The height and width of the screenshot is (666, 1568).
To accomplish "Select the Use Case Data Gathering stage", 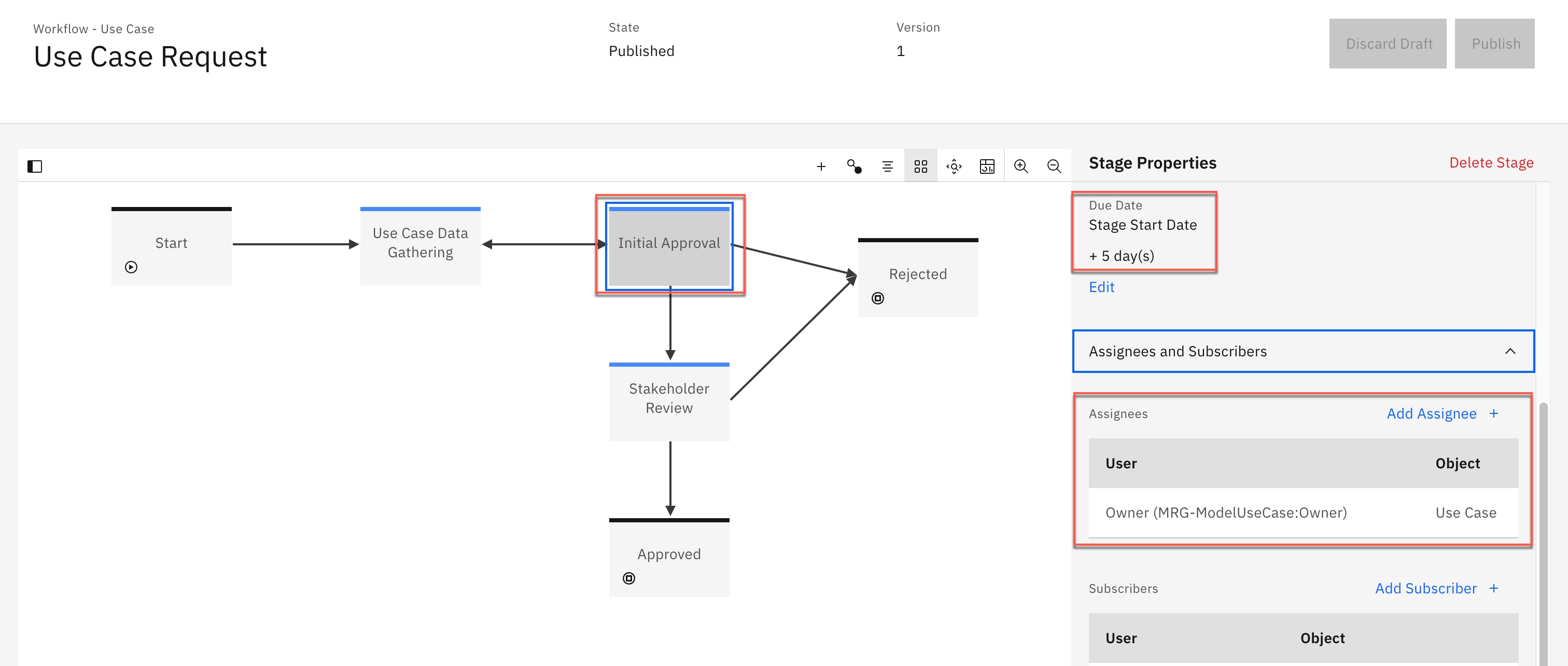I will tap(420, 245).
